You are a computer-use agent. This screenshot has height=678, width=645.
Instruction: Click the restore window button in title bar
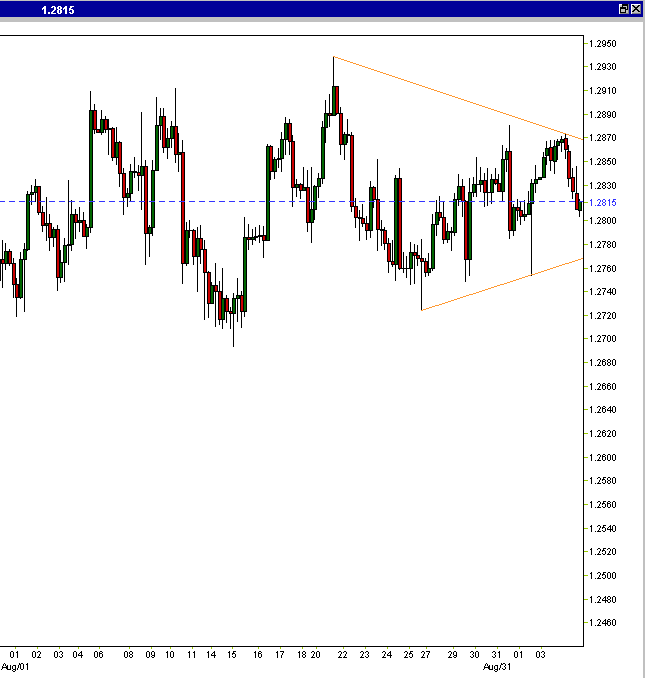(623, 9)
